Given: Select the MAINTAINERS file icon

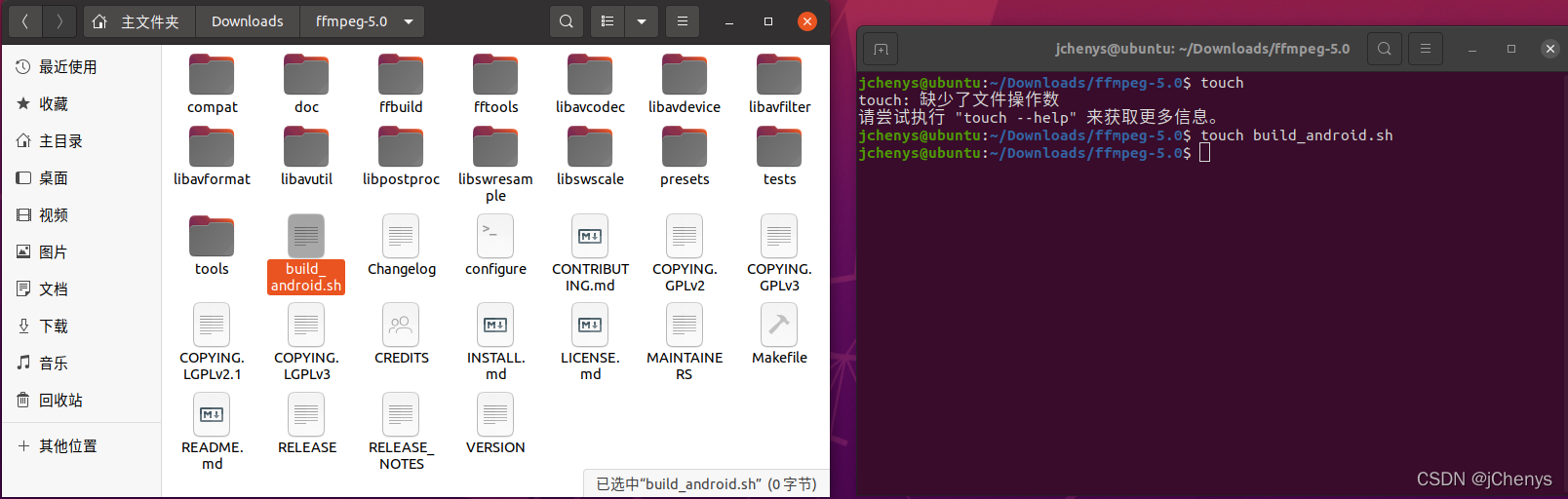Looking at the screenshot, I should 685,325.
